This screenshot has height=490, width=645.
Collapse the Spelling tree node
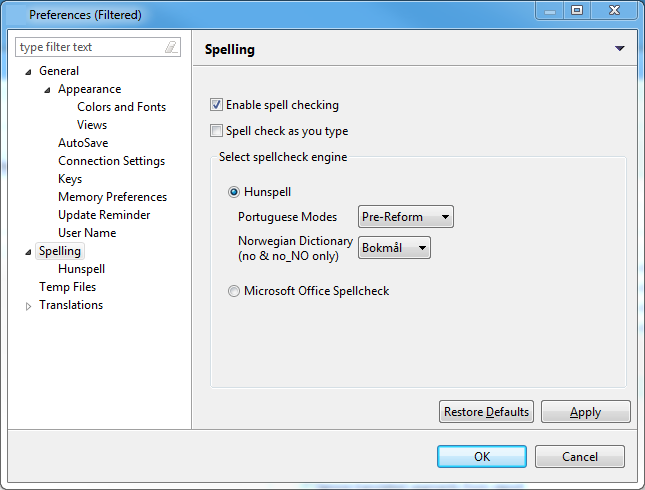tap(28, 252)
